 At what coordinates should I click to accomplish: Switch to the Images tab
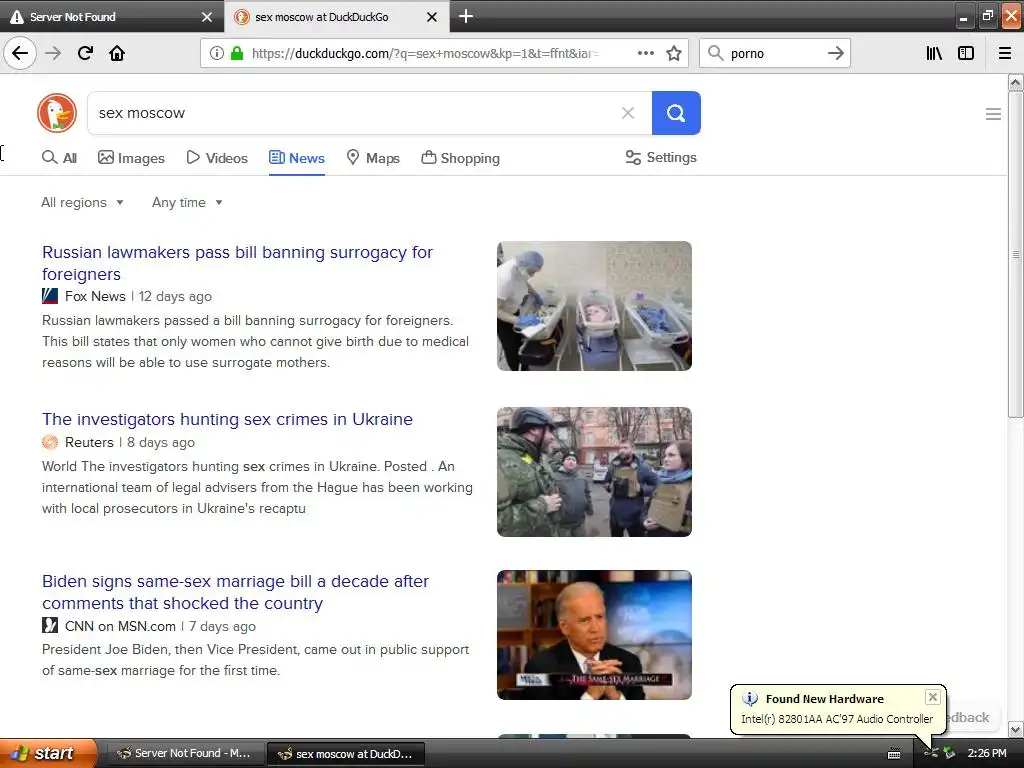(131, 158)
